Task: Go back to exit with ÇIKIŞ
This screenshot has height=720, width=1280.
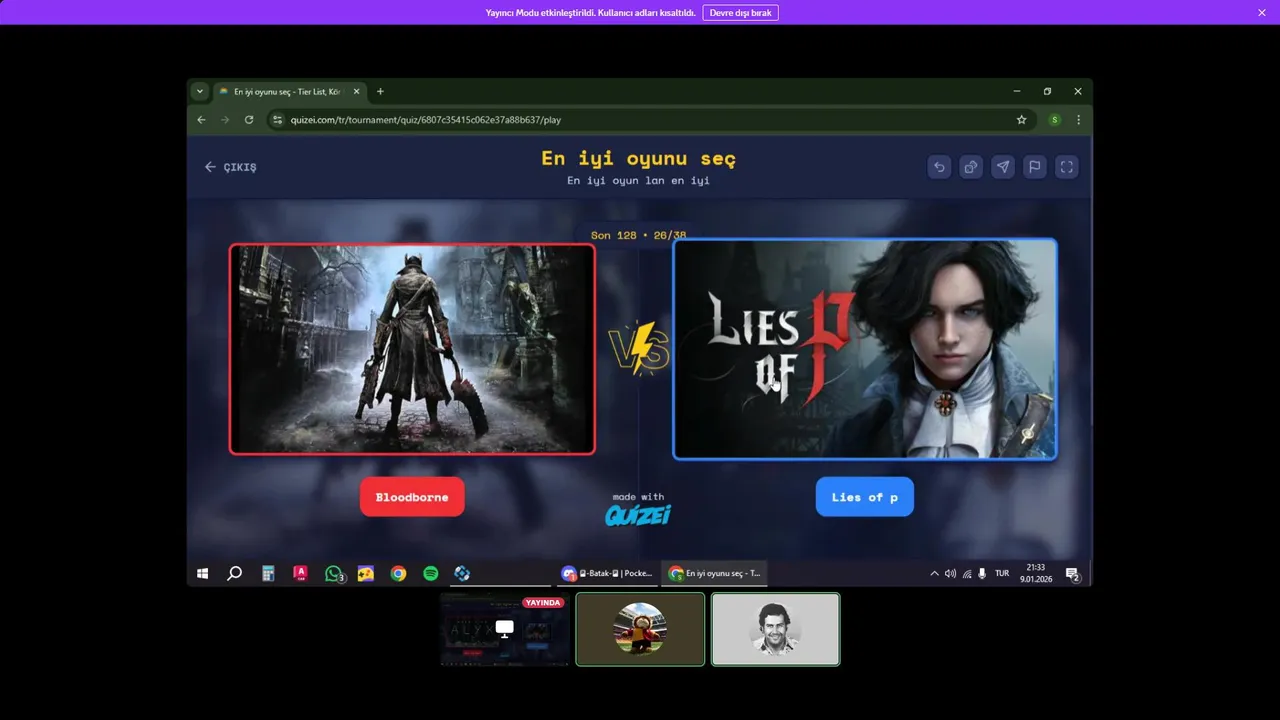Action: point(231,167)
